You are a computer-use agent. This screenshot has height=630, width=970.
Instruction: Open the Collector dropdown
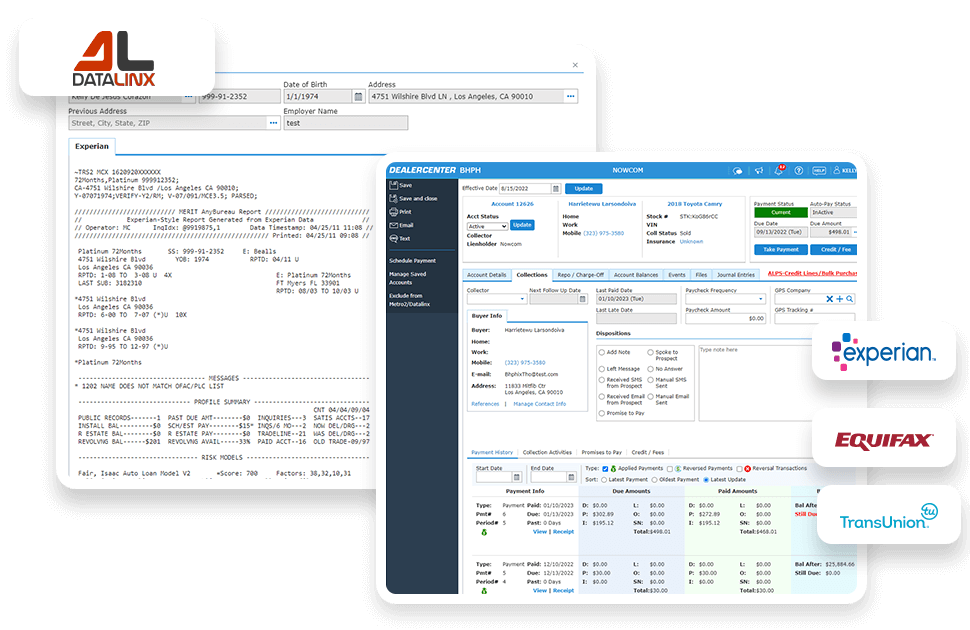(496, 300)
